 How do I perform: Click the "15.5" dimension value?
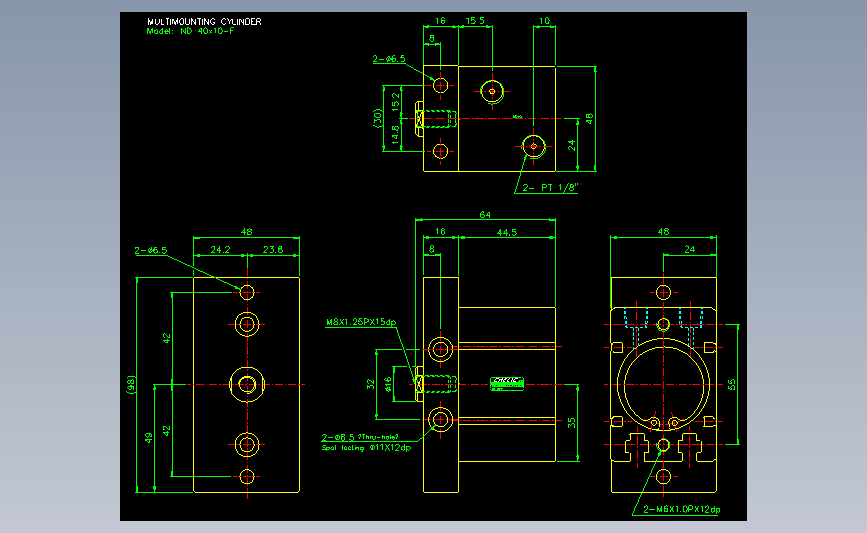click(x=475, y=20)
